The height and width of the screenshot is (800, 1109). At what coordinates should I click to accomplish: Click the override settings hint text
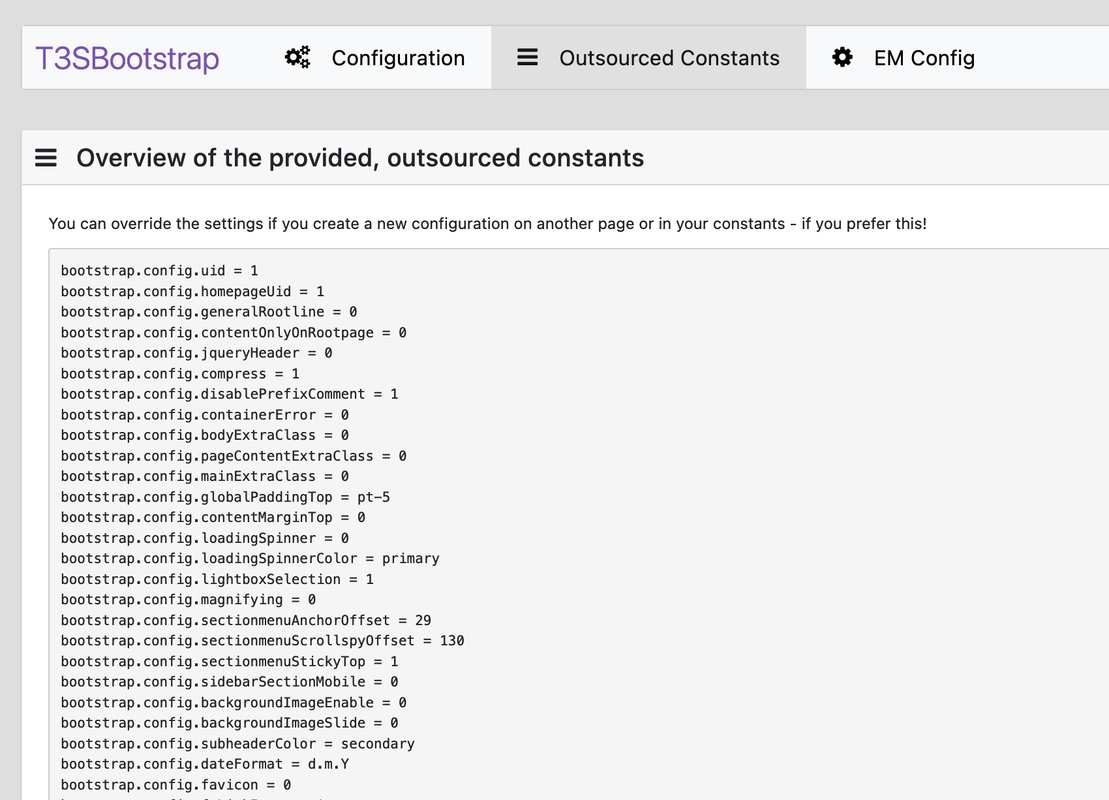(487, 224)
